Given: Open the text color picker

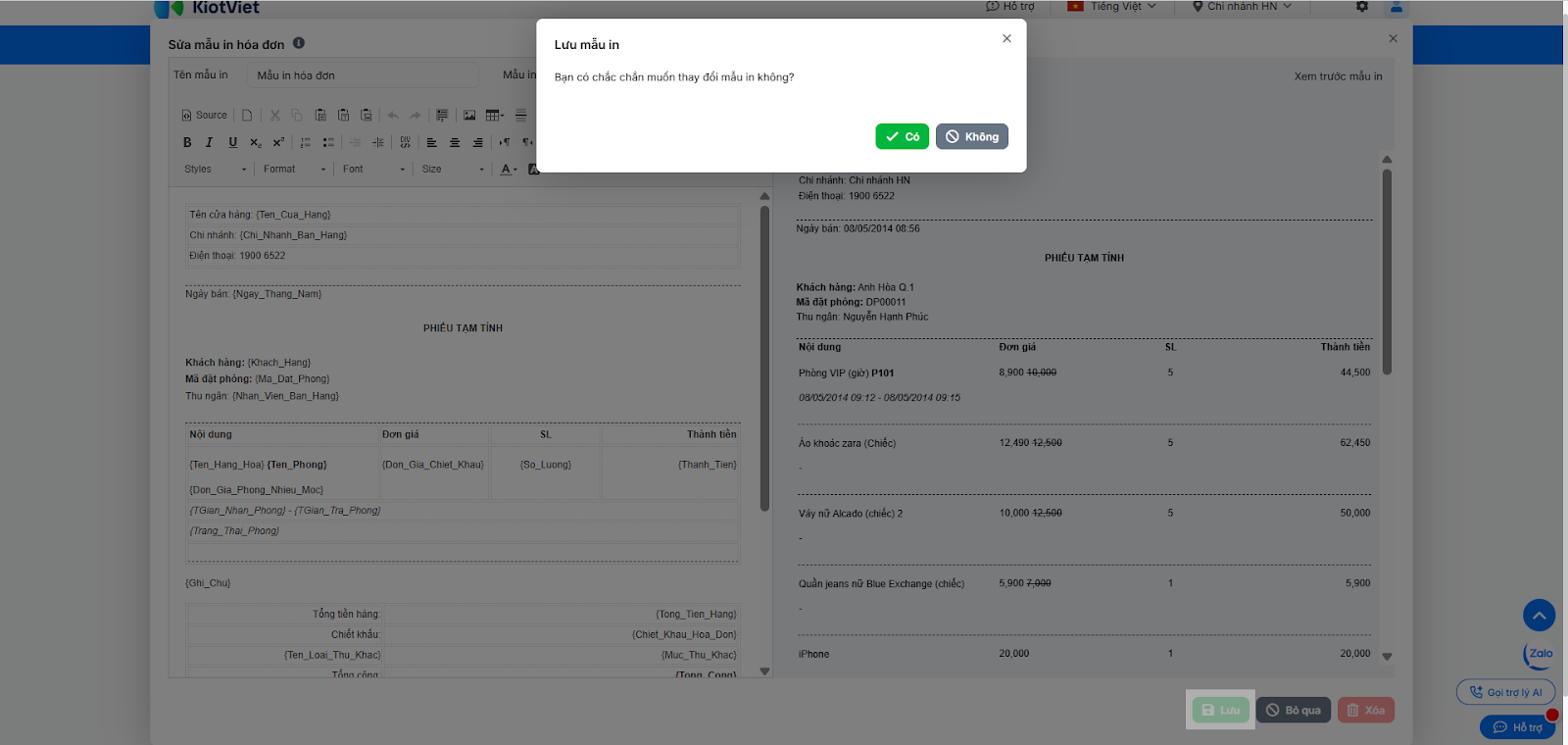Looking at the screenshot, I should (509, 169).
